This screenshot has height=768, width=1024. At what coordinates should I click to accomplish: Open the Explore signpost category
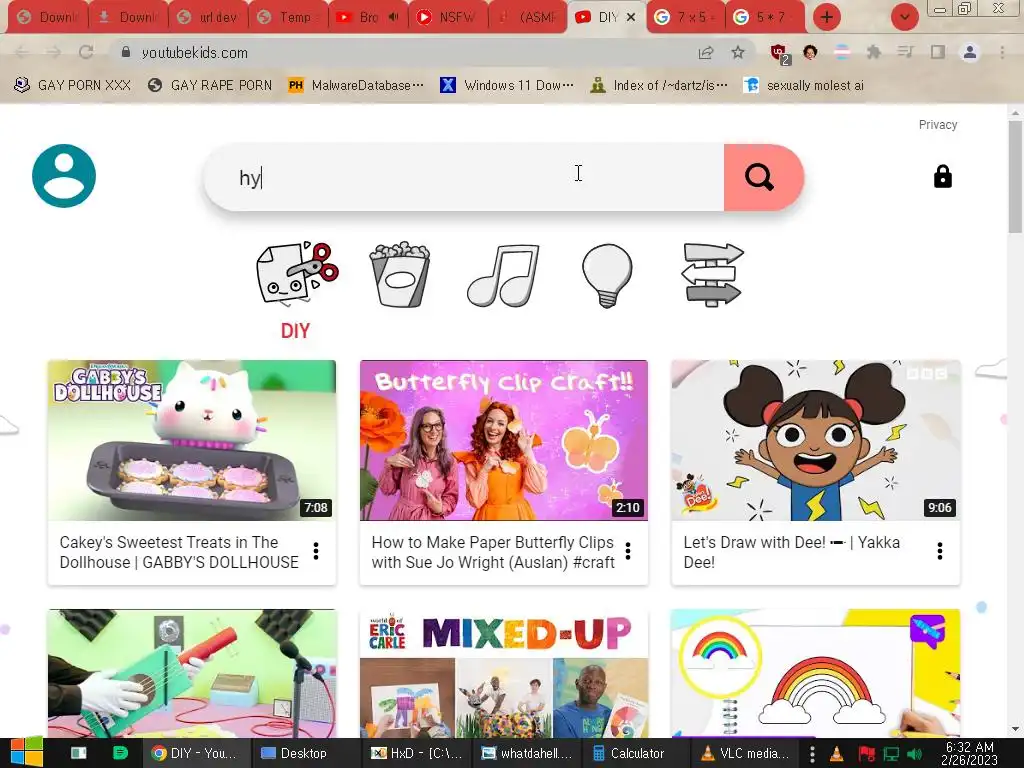click(712, 274)
